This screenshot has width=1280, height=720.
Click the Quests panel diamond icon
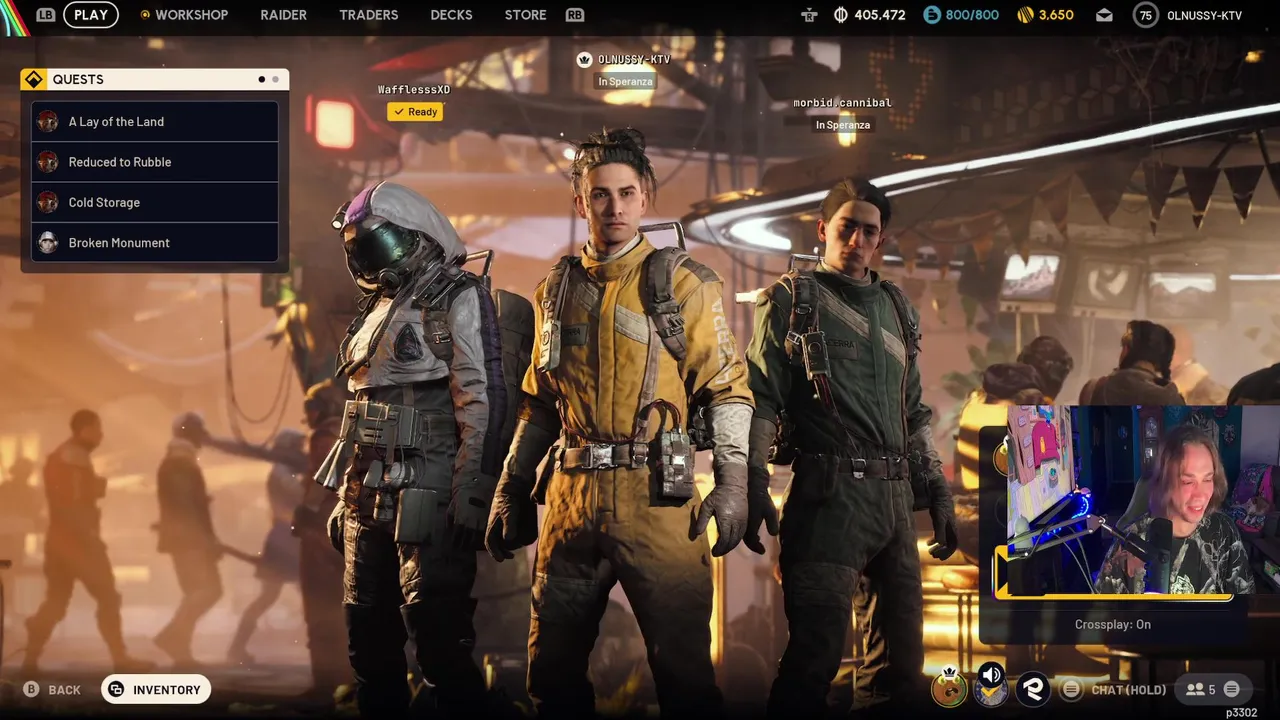(x=33, y=79)
